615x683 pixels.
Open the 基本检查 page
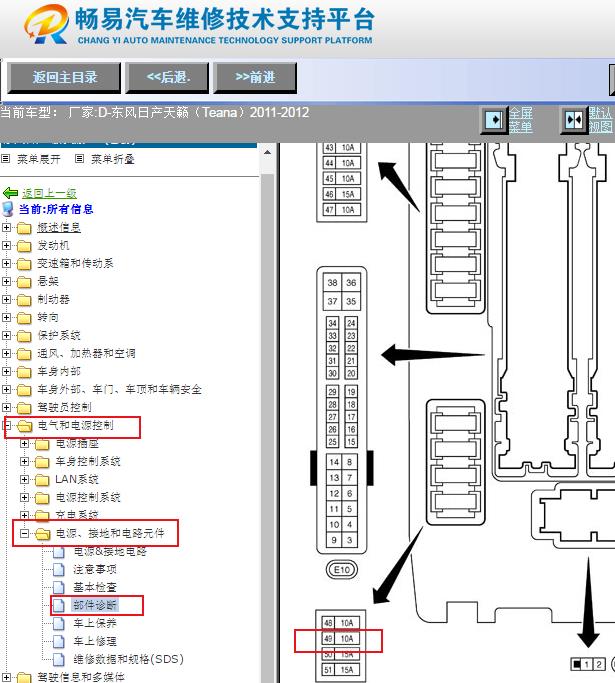point(95,587)
